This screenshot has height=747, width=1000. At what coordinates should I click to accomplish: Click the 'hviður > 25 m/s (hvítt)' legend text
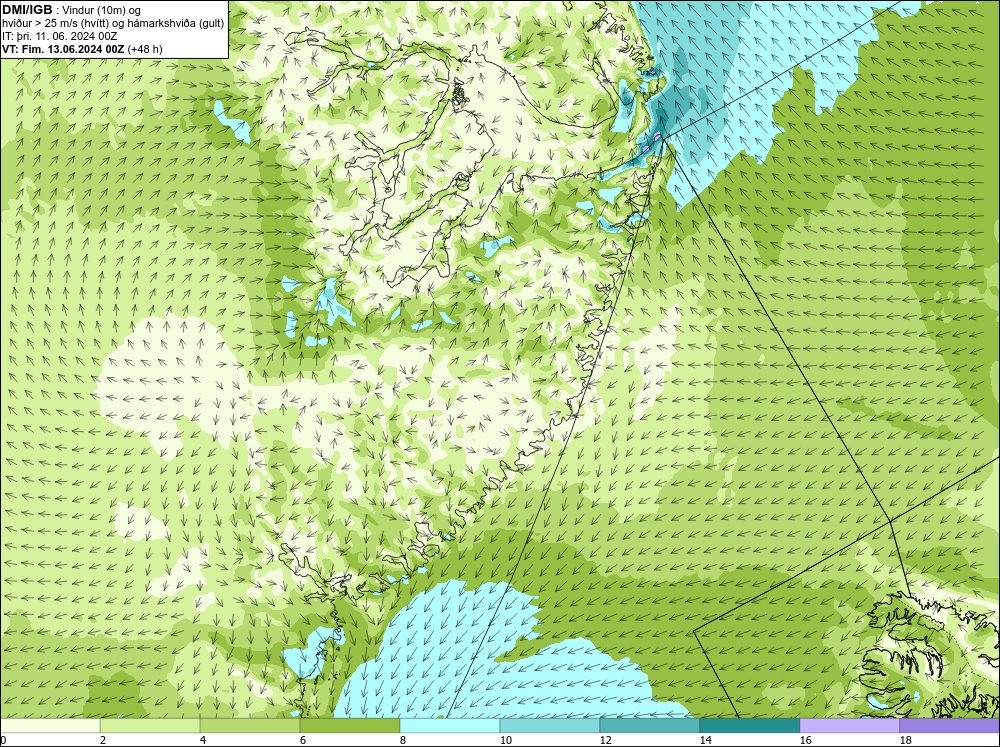click(x=55, y=24)
